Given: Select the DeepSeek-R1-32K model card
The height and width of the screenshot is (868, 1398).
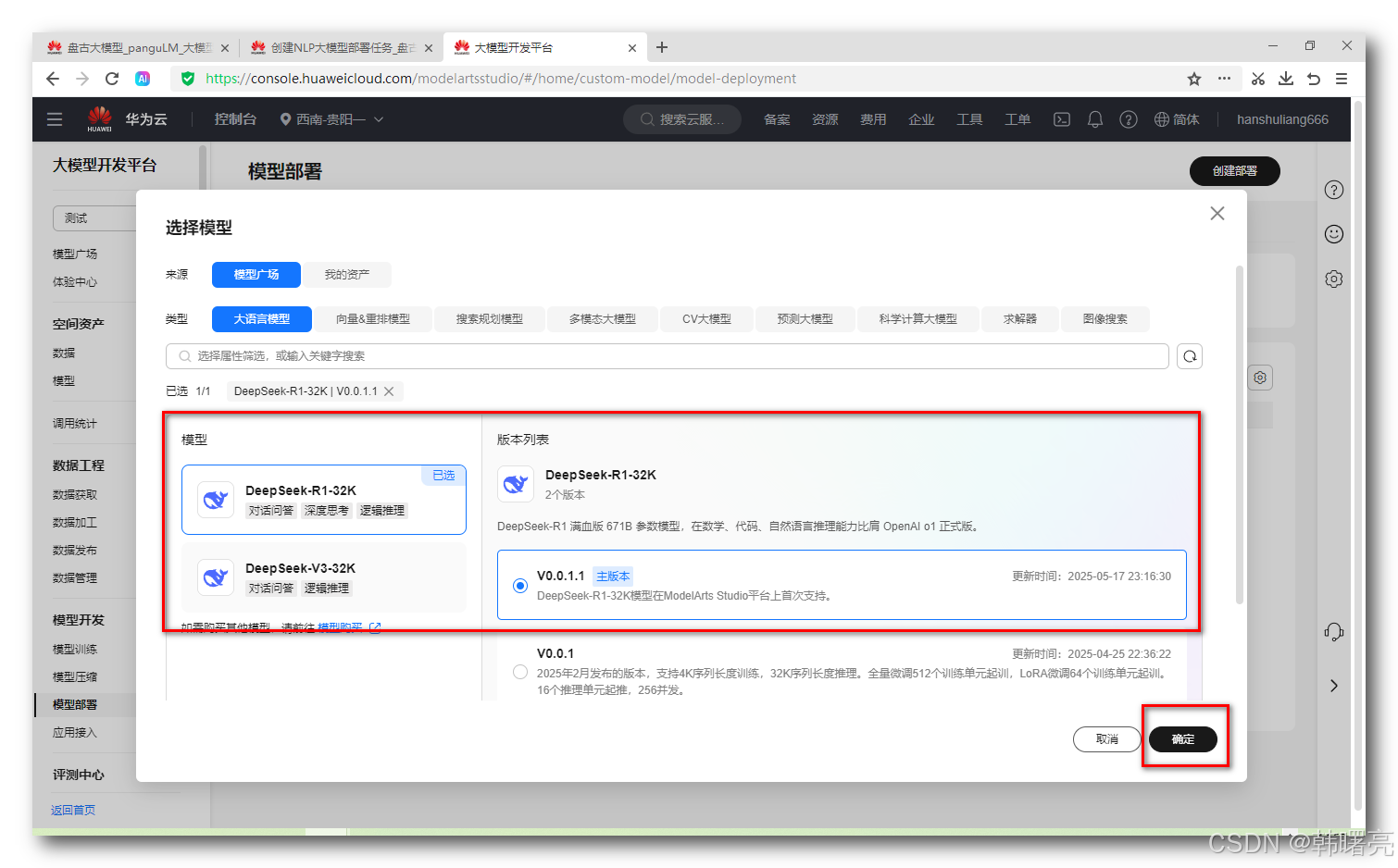Looking at the screenshot, I should [x=324, y=500].
